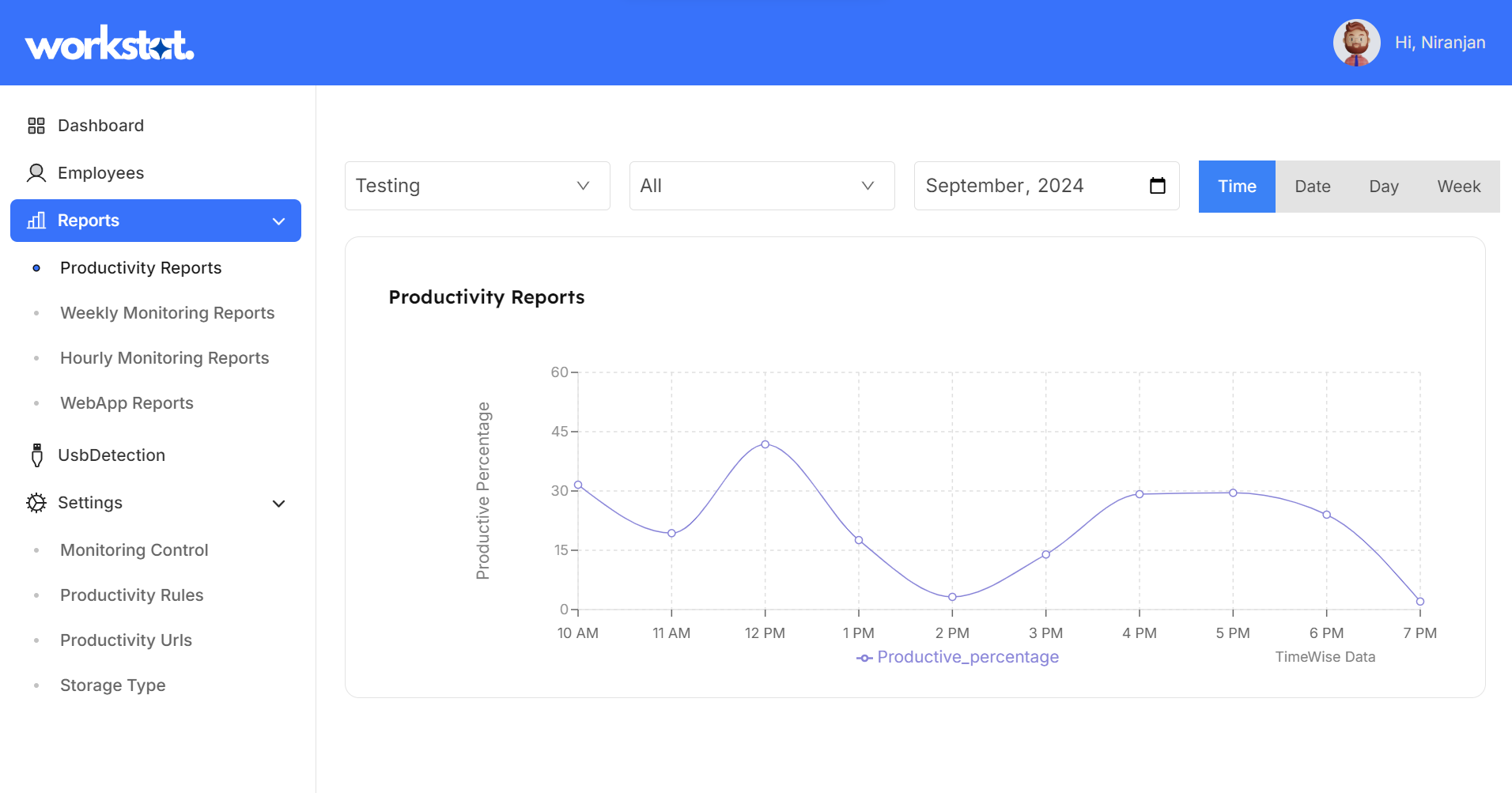This screenshot has height=793, width=1512.
Task: Toggle the Productive_percentage legend
Action: [957, 657]
